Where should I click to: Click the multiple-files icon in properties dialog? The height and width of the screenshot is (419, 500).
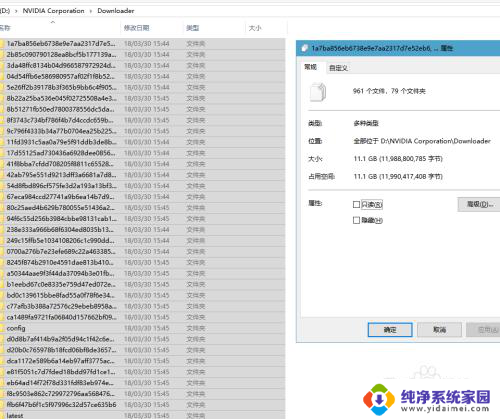coord(318,92)
